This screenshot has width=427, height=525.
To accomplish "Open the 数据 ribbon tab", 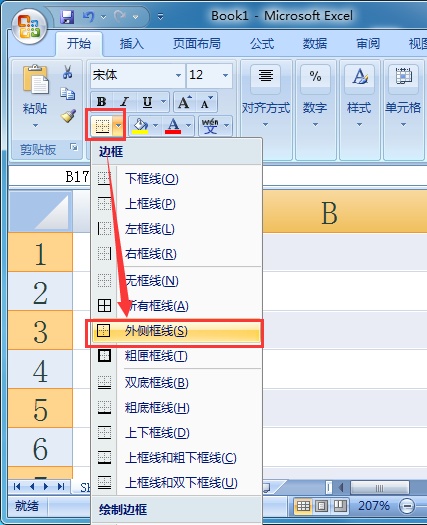I will click(x=315, y=44).
